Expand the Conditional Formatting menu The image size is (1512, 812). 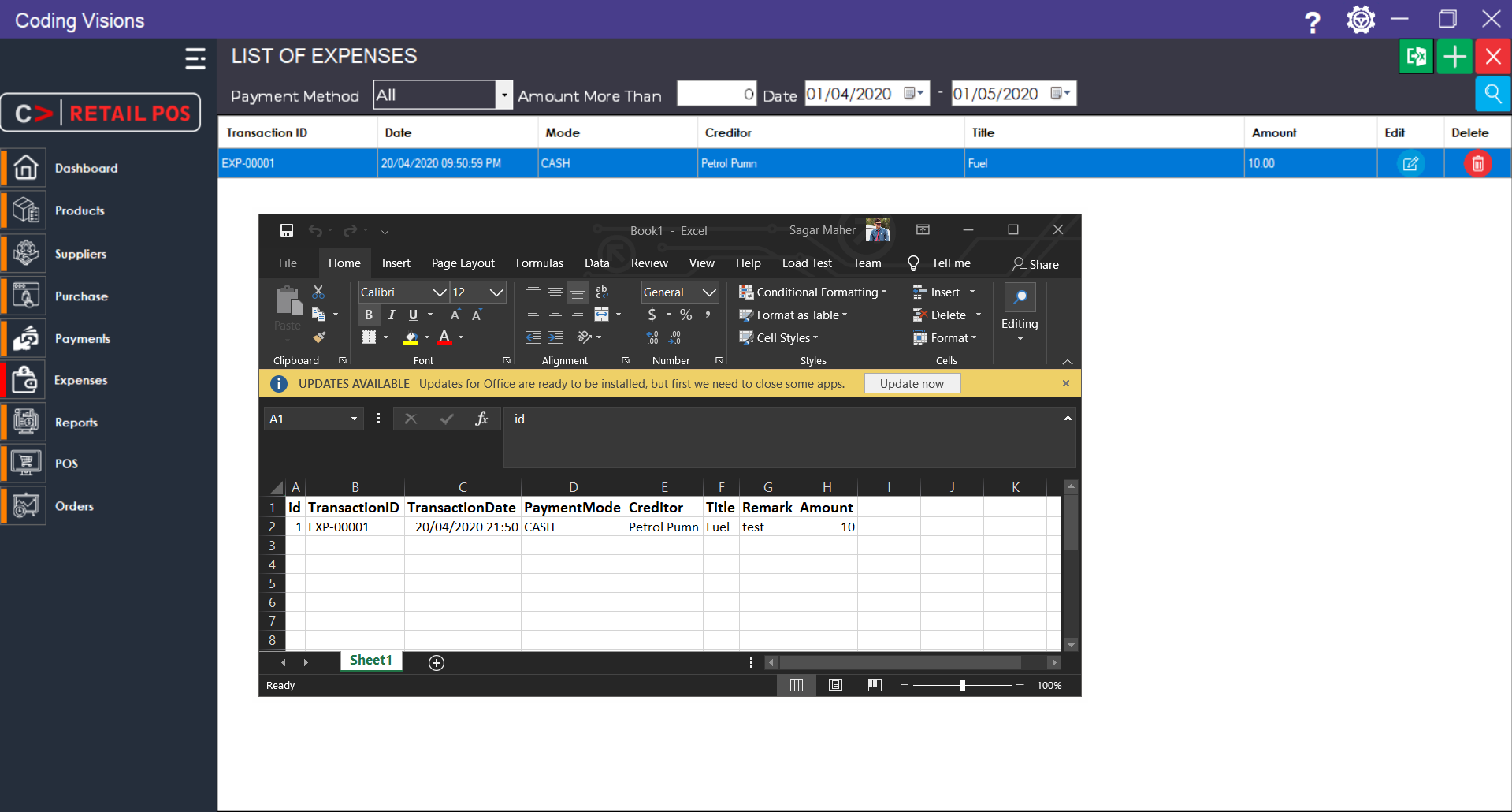tap(812, 292)
